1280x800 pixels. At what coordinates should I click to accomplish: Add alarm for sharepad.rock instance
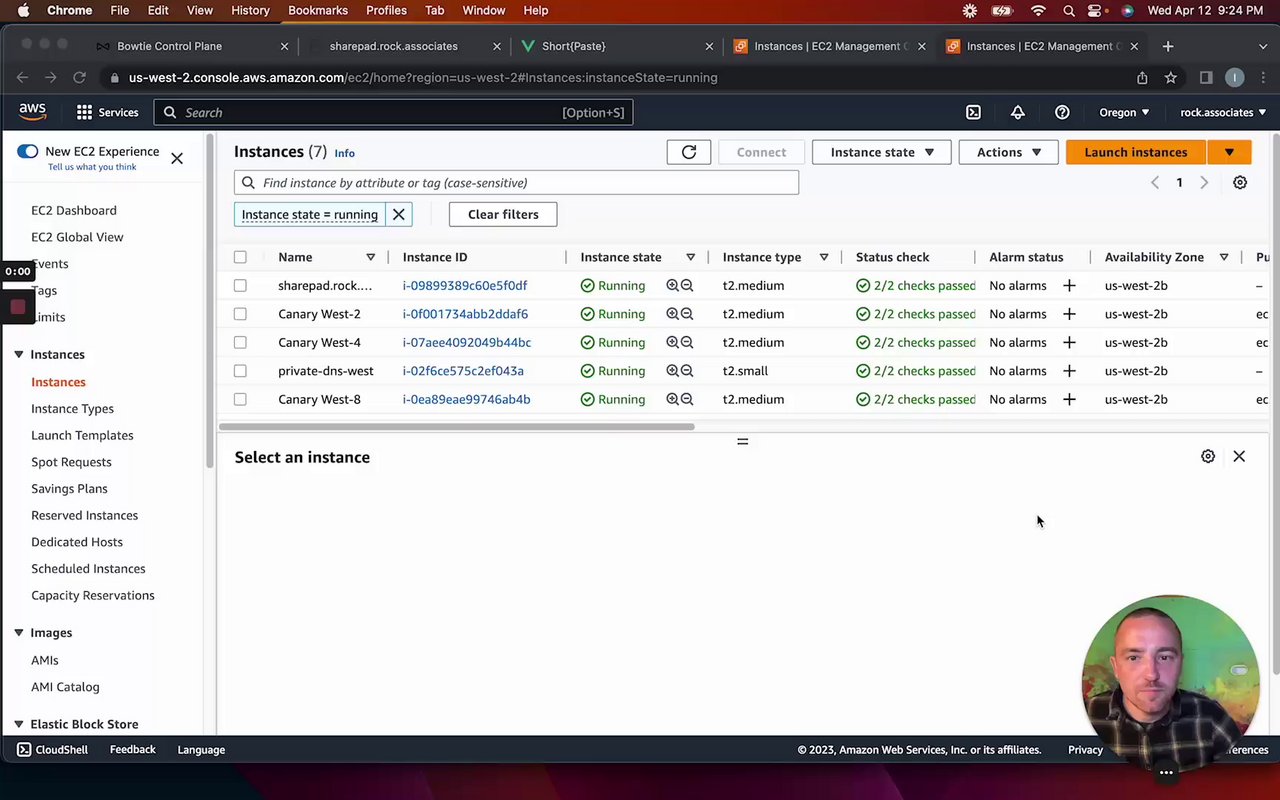point(1069,286)
